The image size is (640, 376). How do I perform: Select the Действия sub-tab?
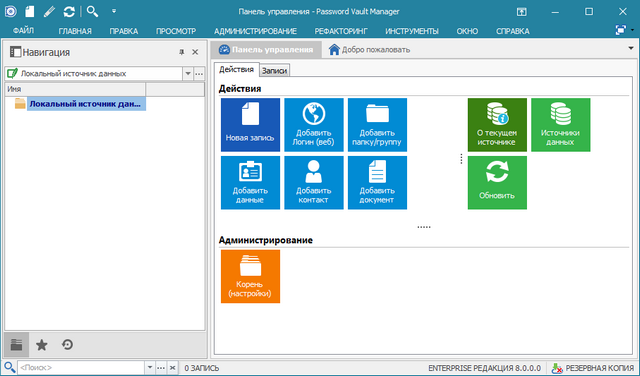click(236, 69)
